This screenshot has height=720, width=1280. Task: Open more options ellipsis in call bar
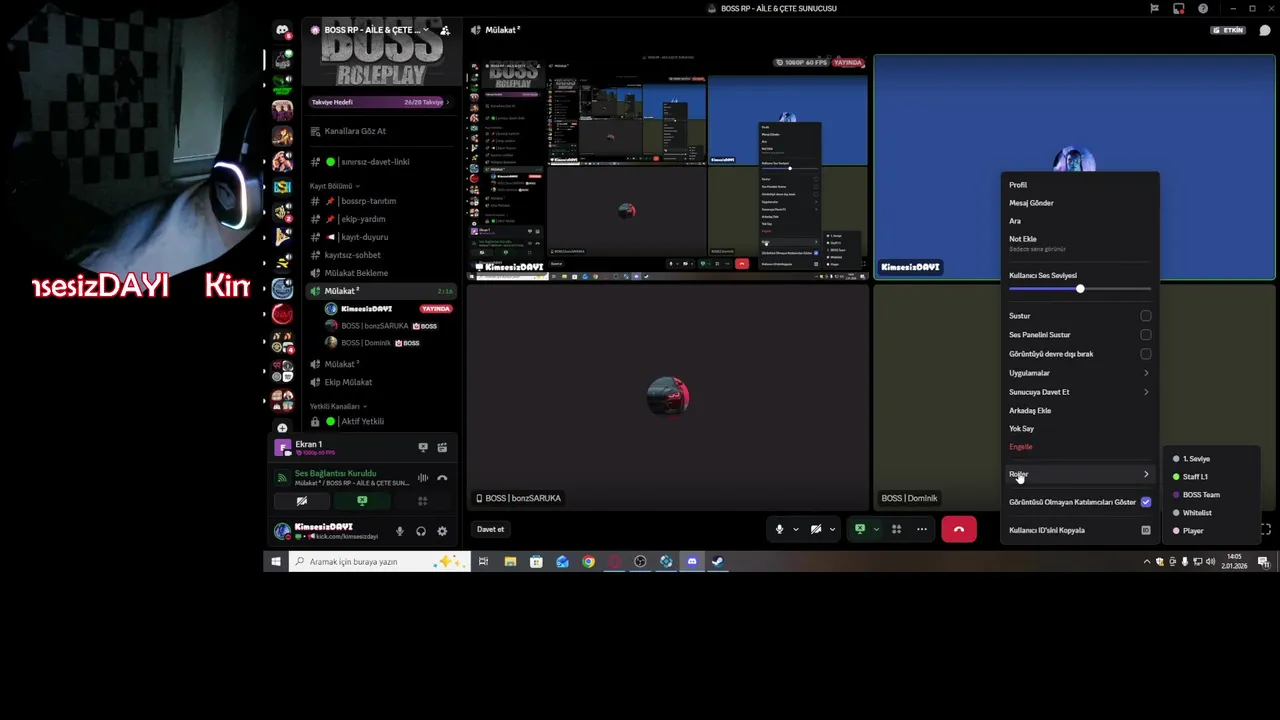[922, 529]
